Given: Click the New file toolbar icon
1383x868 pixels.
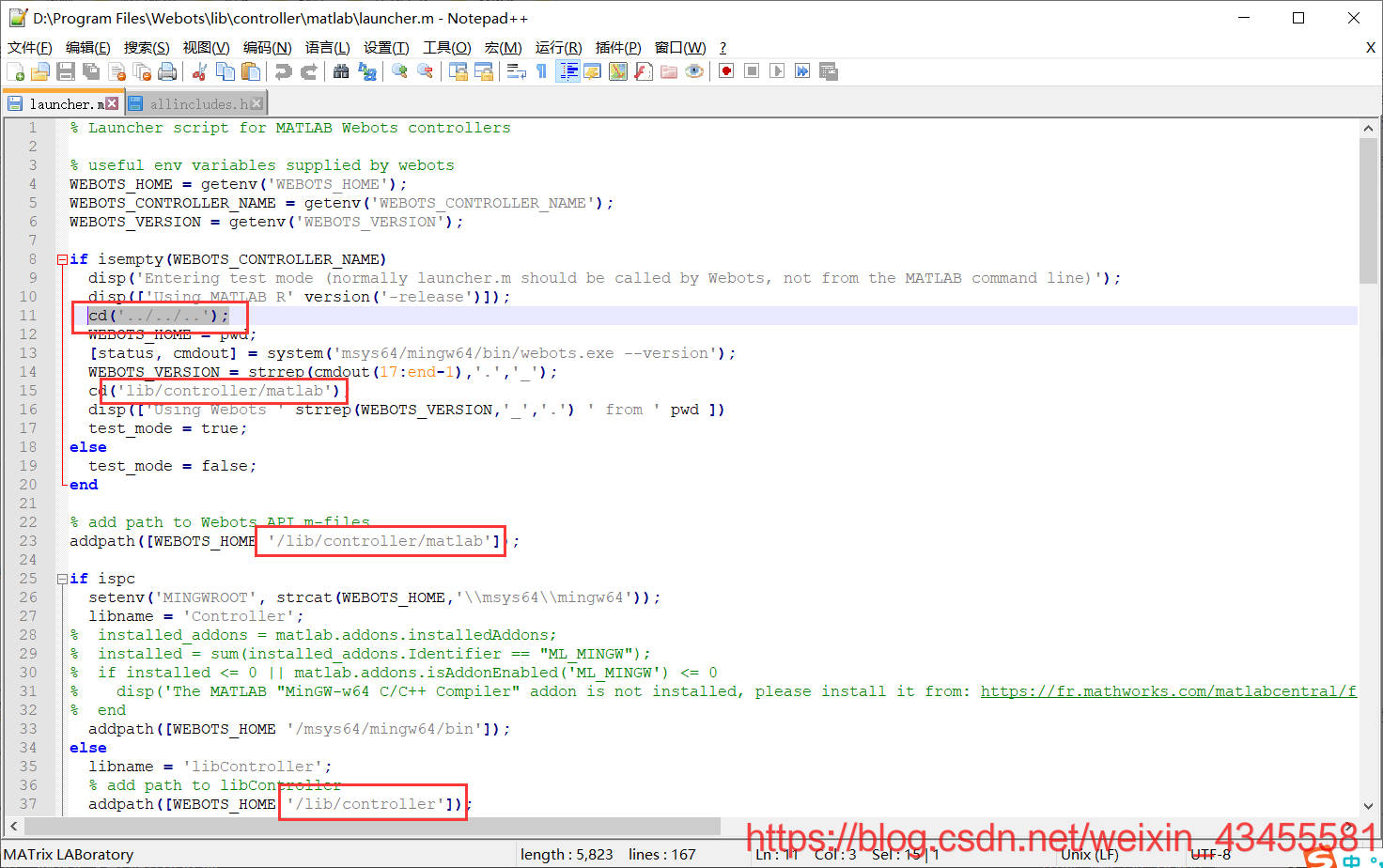Looking at the screenshot, I should point(16,71).
